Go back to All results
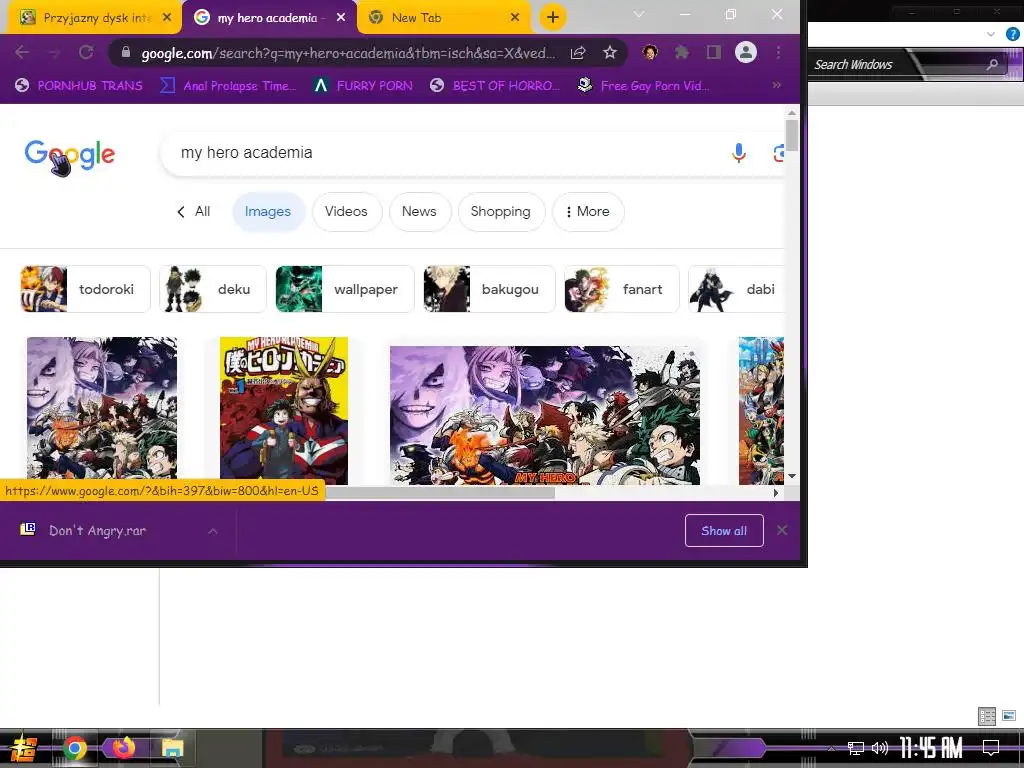Image resolution: width=1024 pixels, height=768 pixels. pyautogui.click(x=193, y=212)
